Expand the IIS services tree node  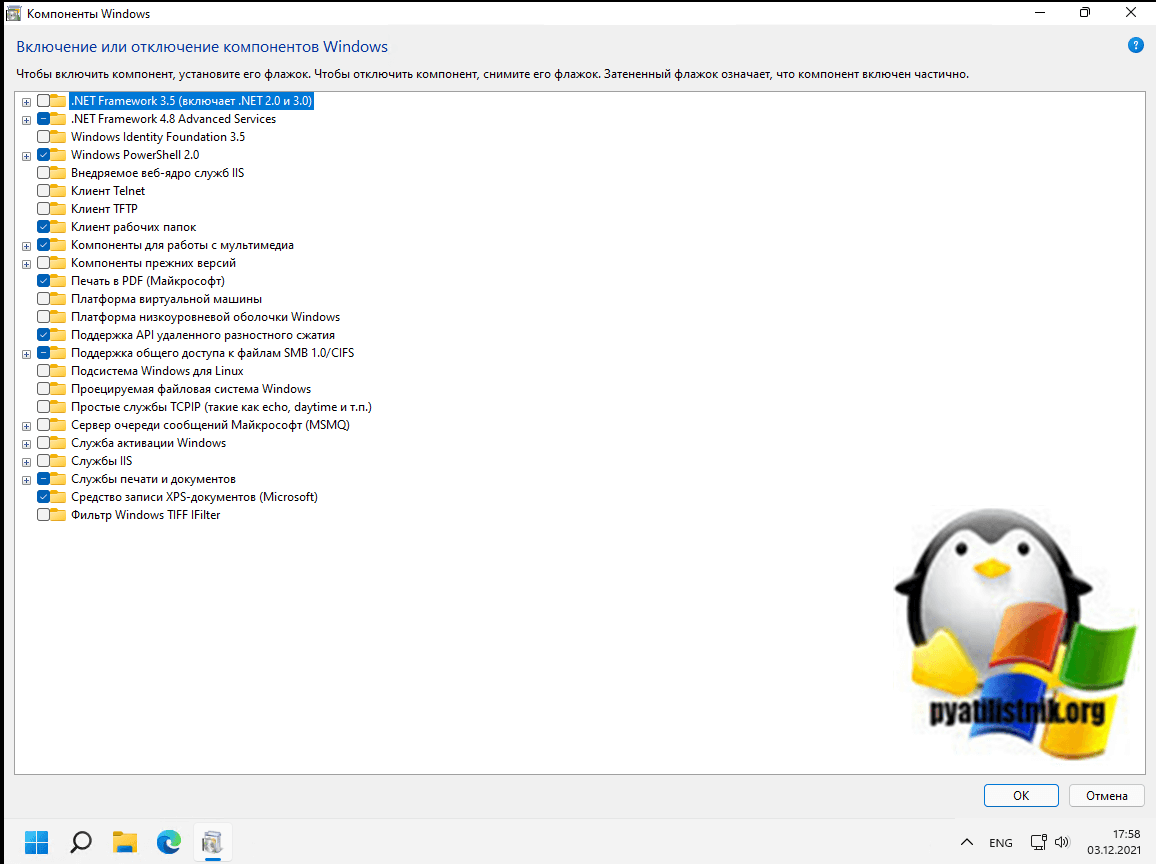click(26, 461)
